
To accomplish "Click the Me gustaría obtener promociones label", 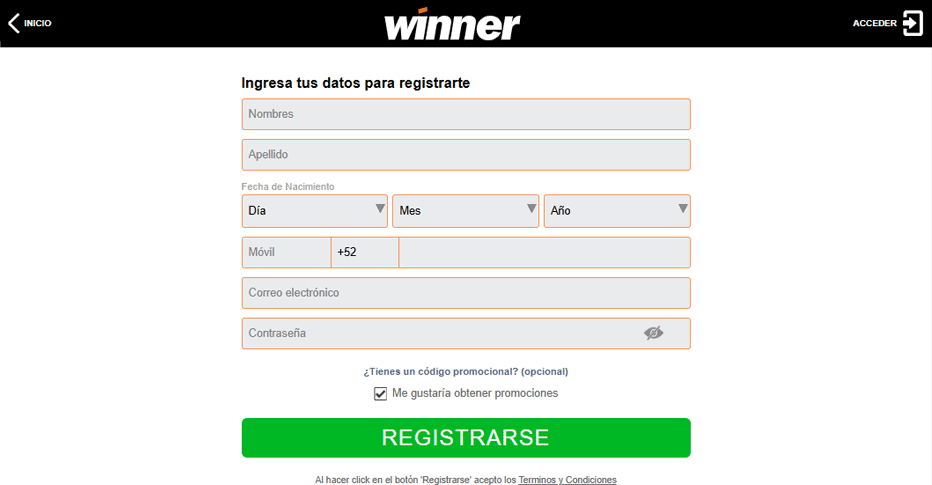I will pos(475,393).
